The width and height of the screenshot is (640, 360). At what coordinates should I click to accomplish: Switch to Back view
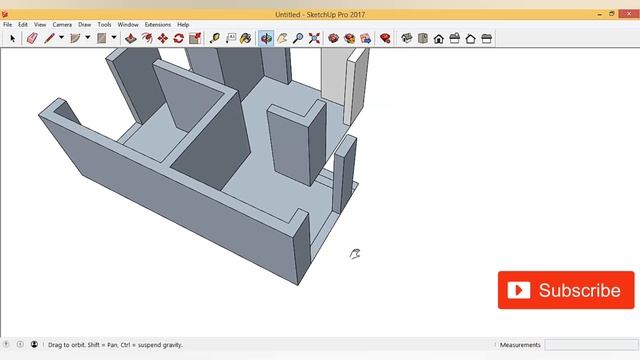(x=471, y=39)
